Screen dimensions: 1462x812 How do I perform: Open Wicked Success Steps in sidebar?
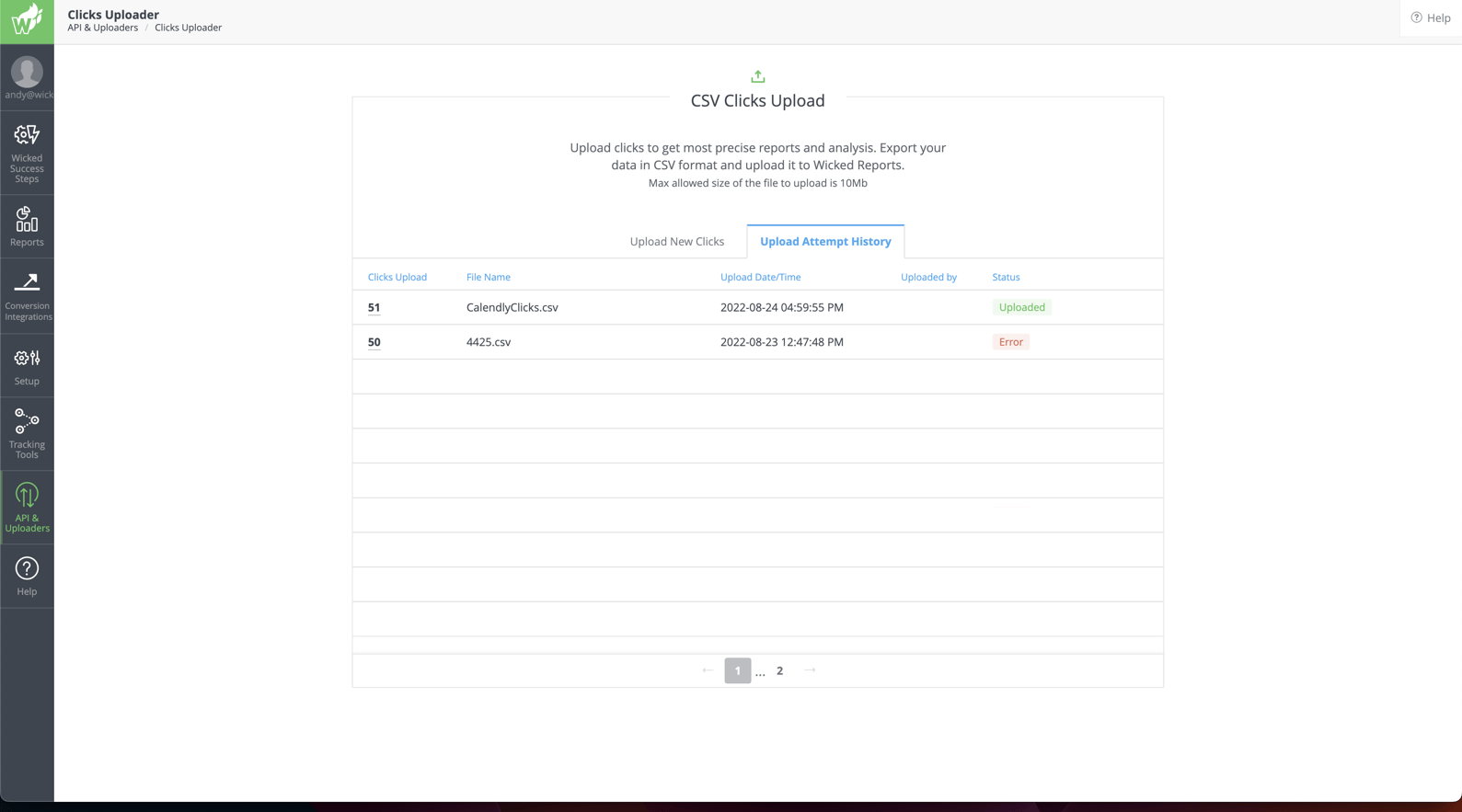coord(27,153)
